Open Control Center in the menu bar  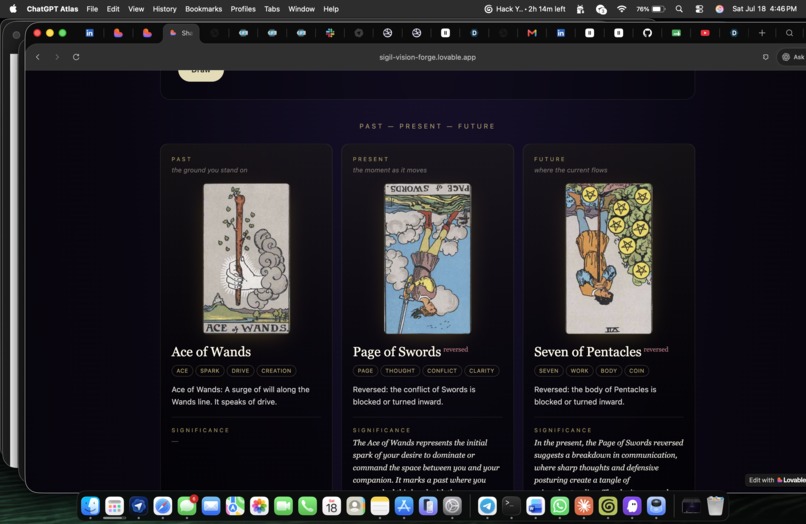pos(699,9)
